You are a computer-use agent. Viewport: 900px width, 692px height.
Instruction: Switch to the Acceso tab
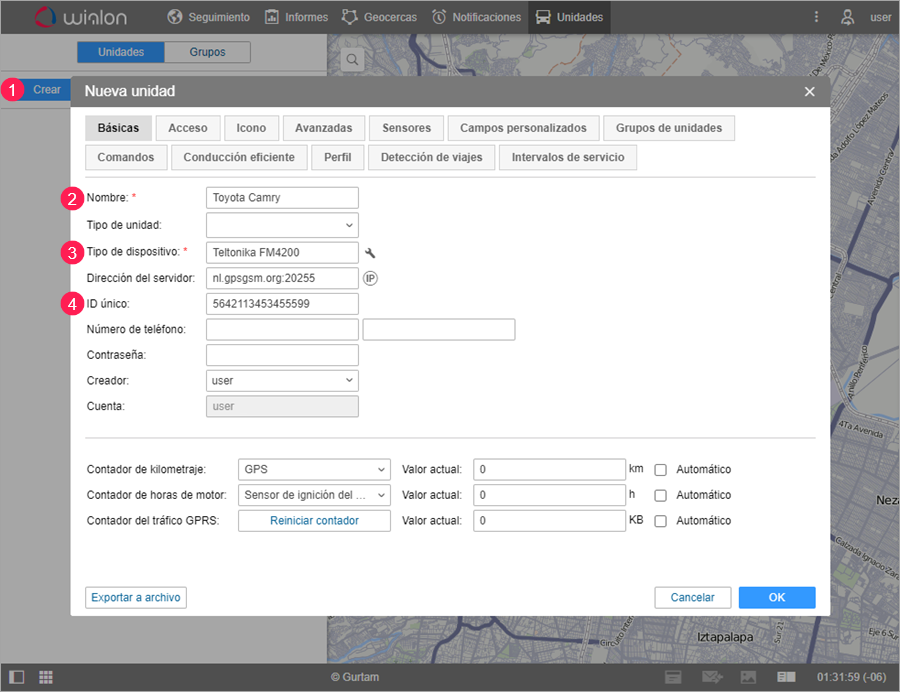pos(188,128)
